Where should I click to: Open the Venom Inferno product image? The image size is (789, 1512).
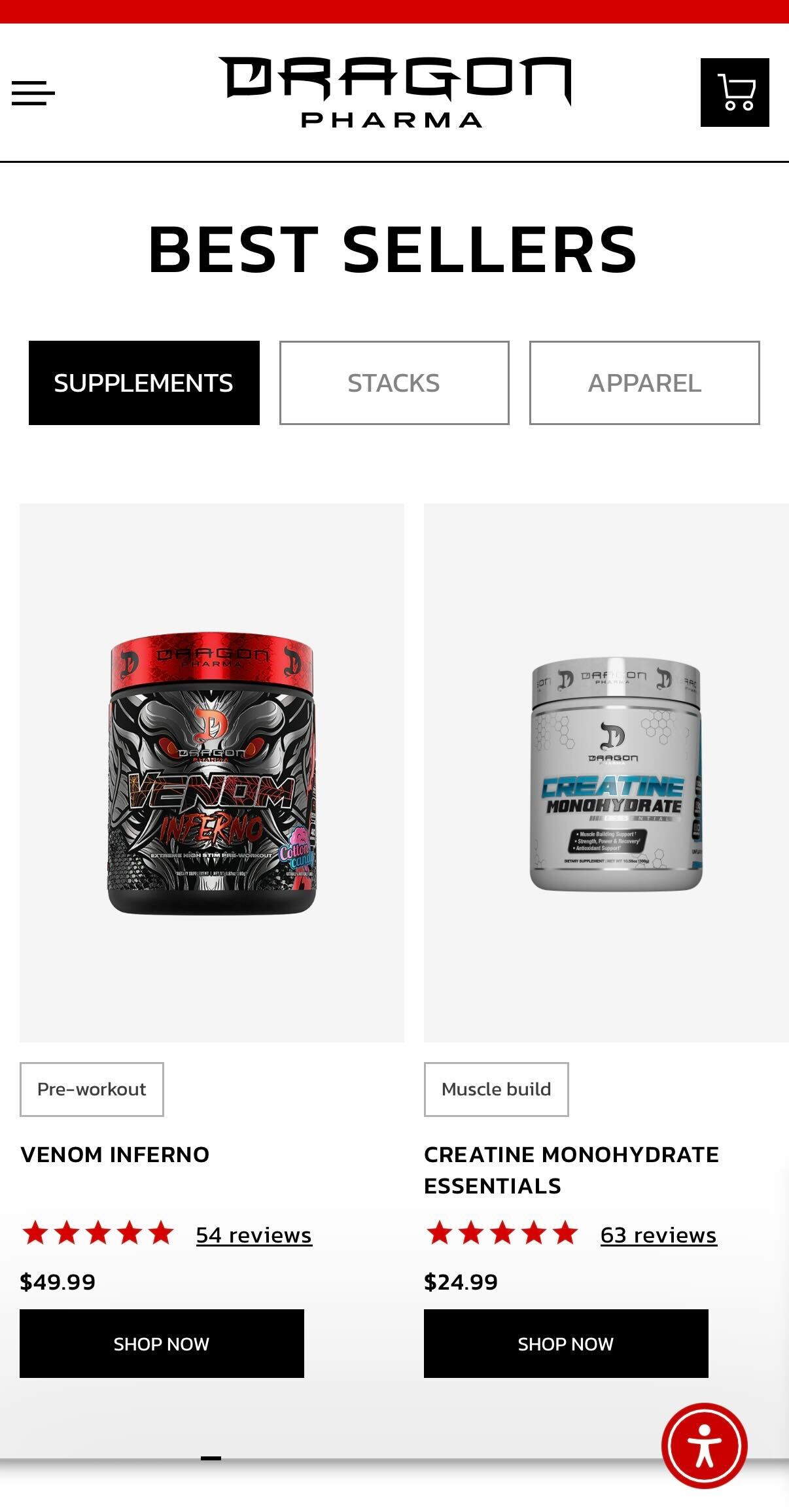212,772
